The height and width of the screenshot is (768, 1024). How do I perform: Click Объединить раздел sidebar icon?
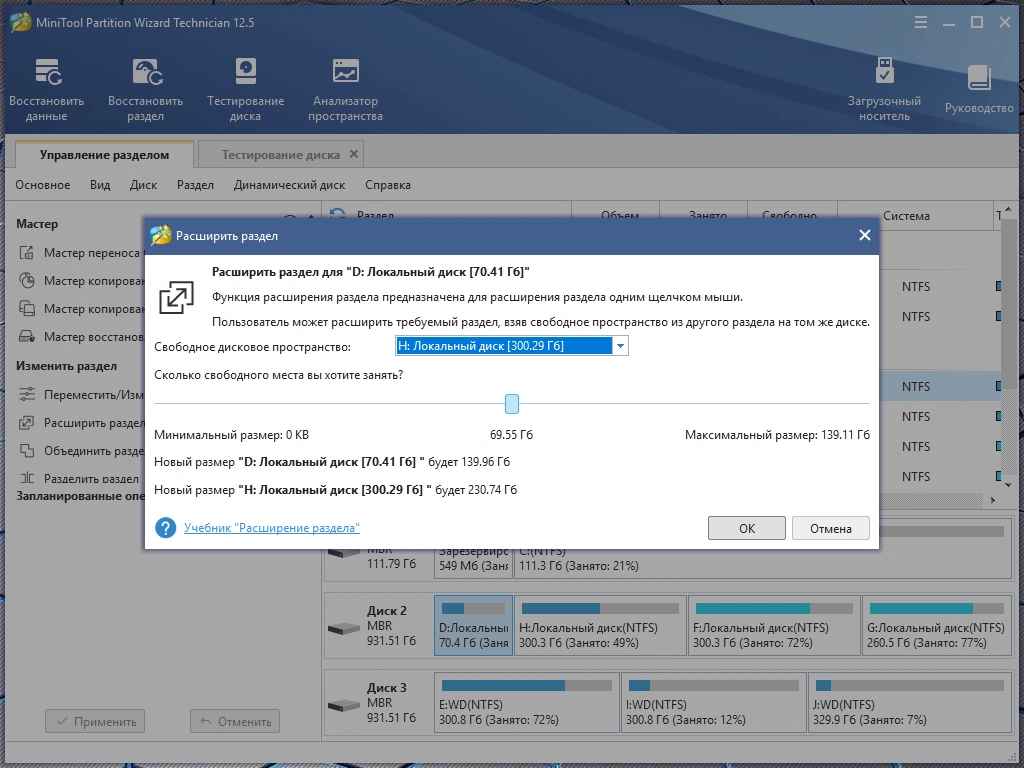pyautogui.click(x=27, y=451)
